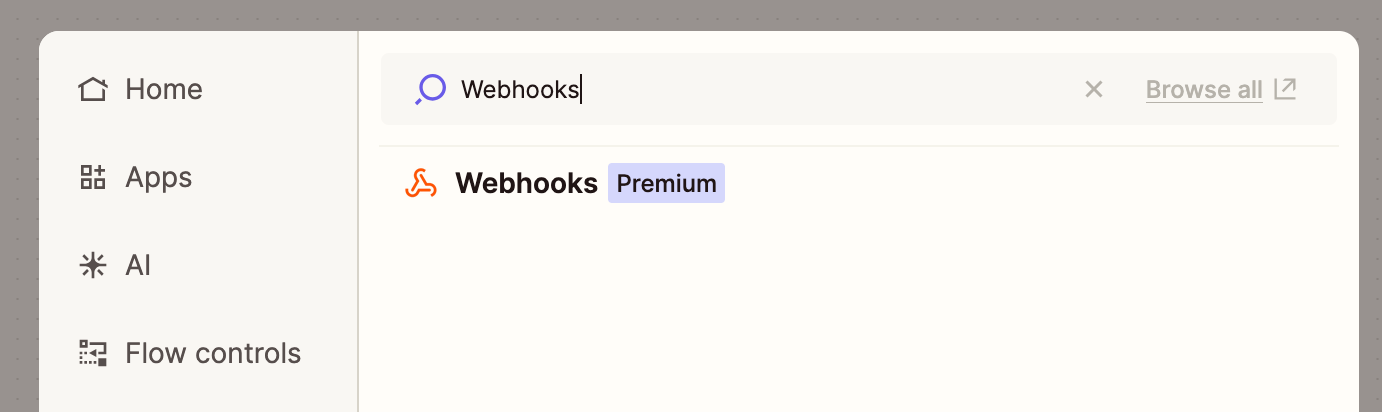Open the Flow controls category
The image size is (1382, 412).
(212, 354)
